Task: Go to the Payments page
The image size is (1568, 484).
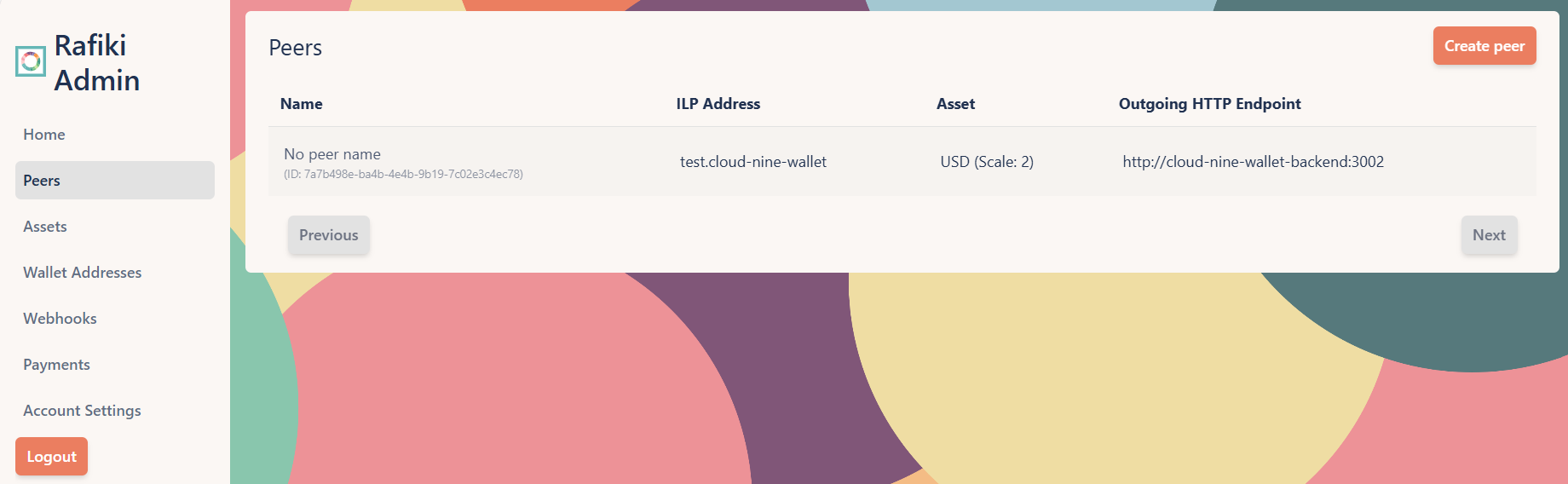Action: [x=56, y=365]
